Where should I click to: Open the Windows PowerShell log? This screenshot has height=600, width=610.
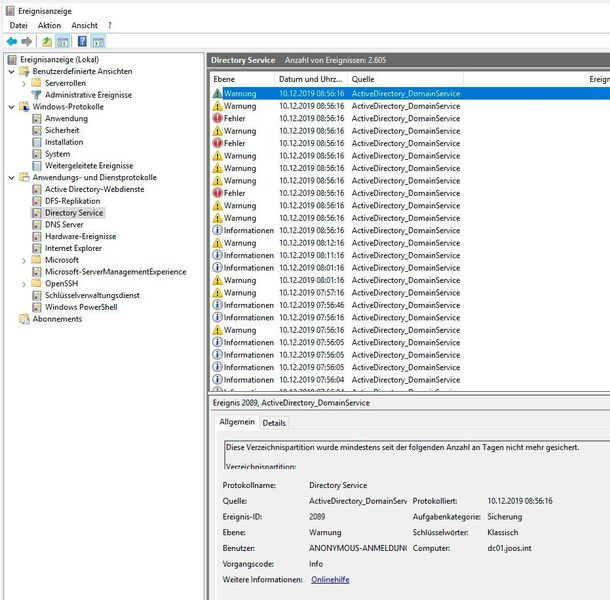point(81,307)
